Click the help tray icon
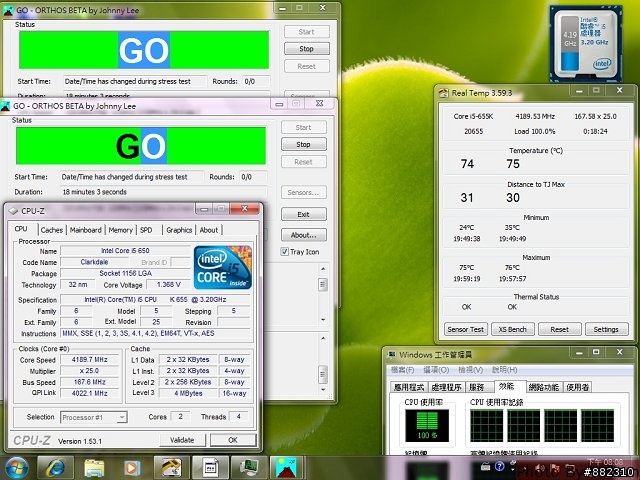 (x=499, y=466)
